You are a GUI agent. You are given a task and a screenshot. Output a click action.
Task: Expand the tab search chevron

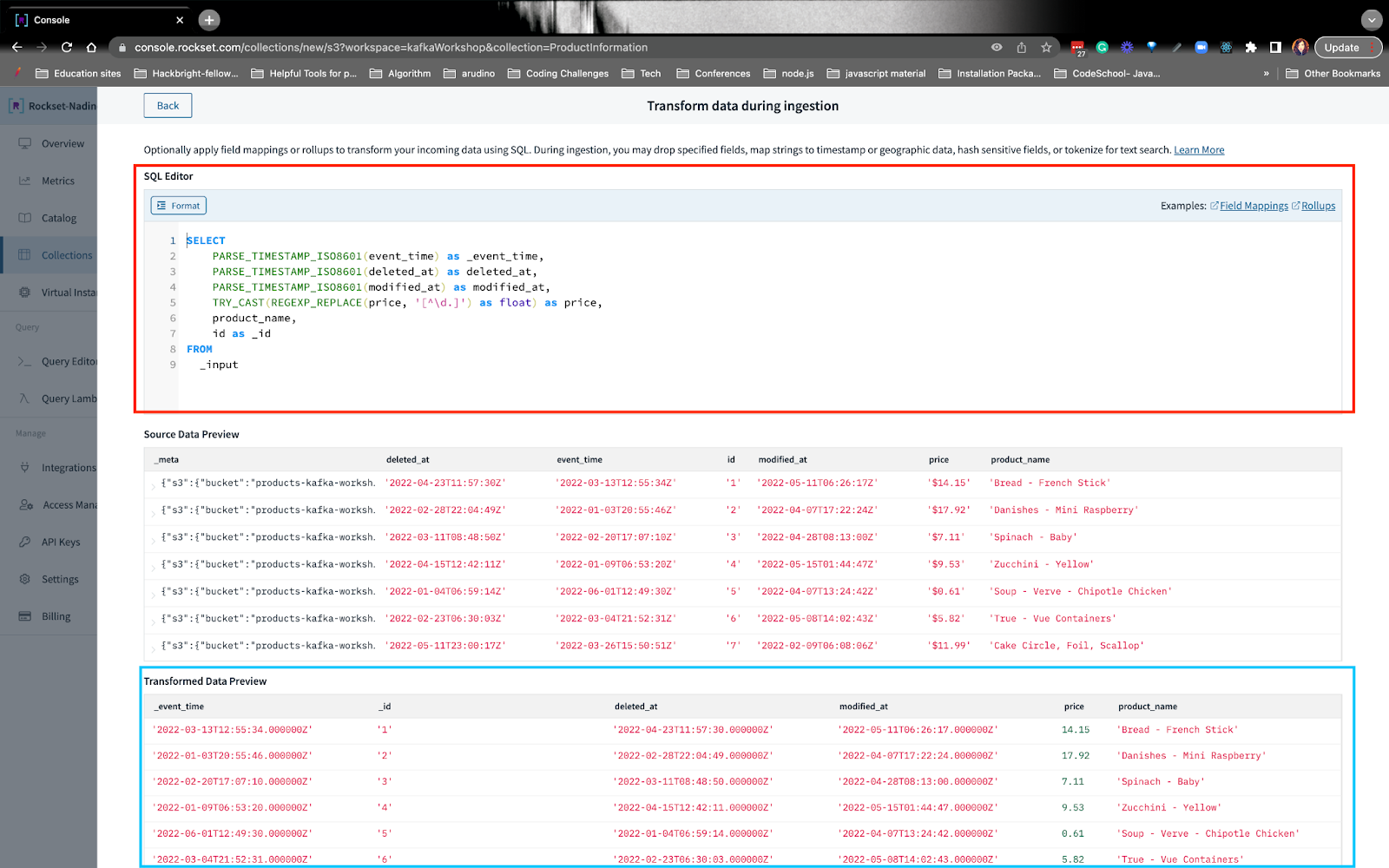coord(1372,19)
